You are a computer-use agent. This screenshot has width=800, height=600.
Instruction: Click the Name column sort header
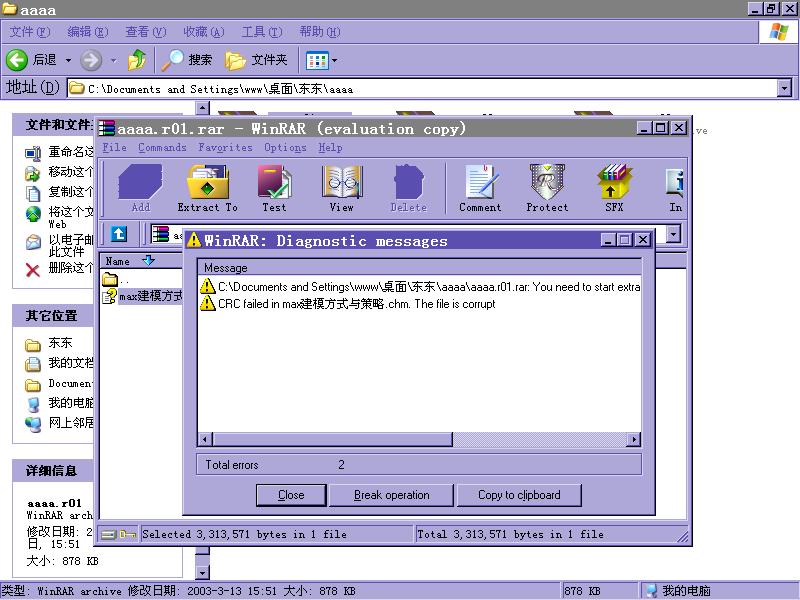[x=140, y=261]
